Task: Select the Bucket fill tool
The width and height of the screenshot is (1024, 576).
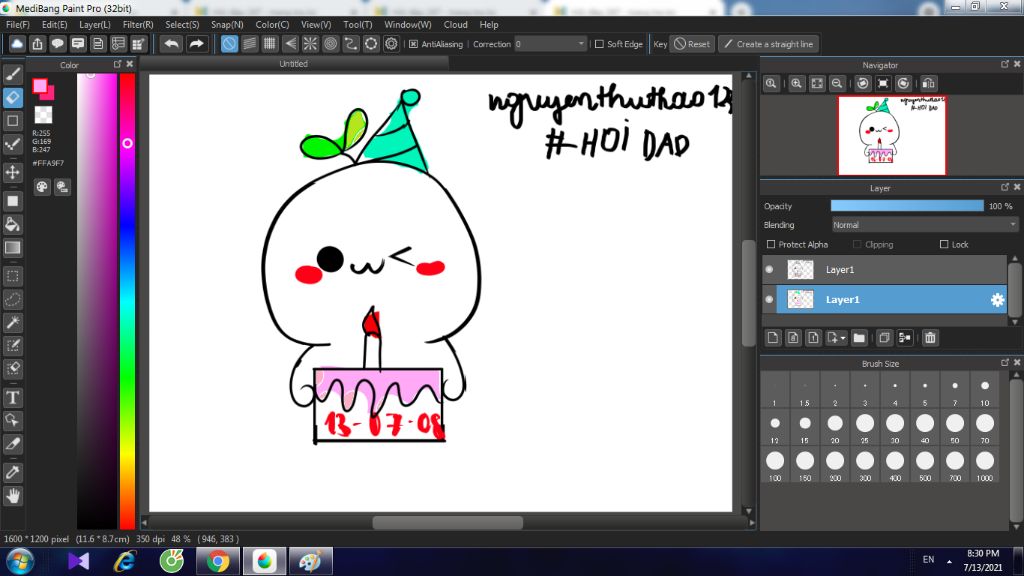Action: (x=12, y=225)
